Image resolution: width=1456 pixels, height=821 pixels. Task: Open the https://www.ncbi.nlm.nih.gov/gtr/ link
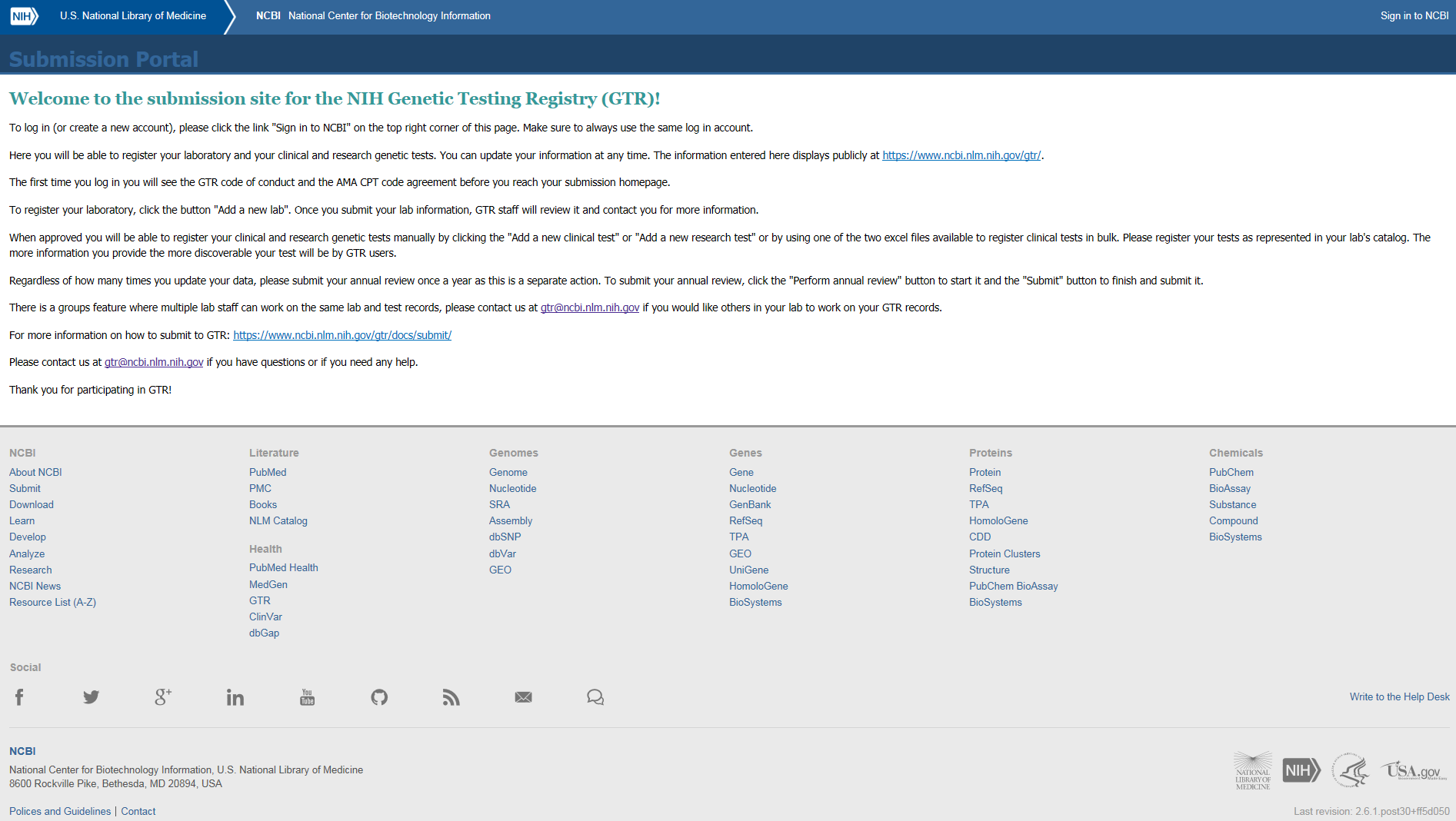[x=961, y=155]
